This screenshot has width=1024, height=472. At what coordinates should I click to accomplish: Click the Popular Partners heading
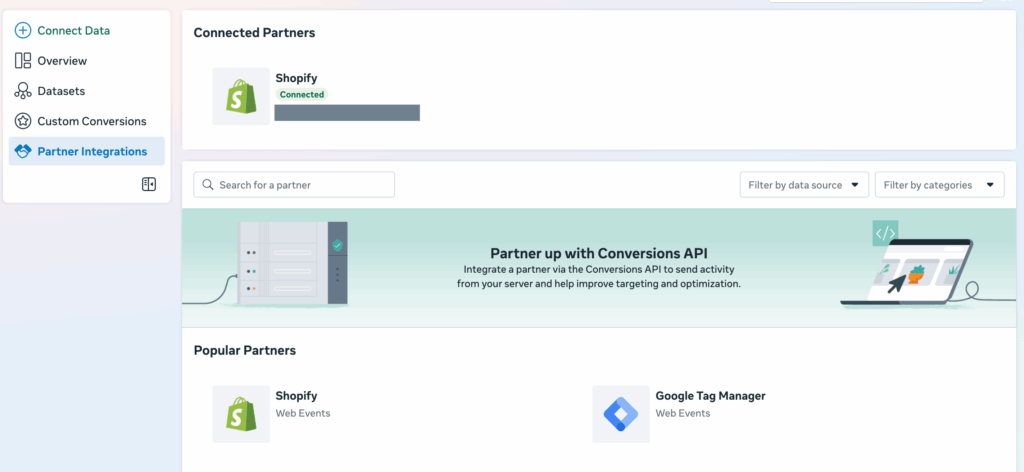[245, 351]
